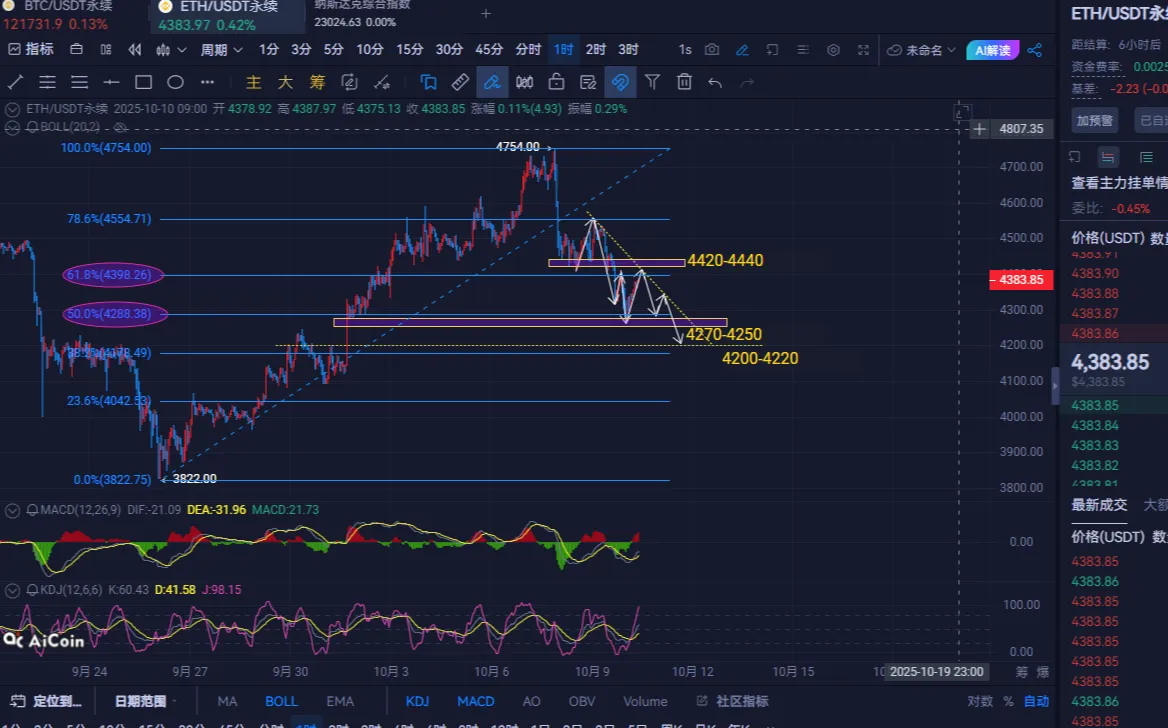Select the trend line drawing tool

tap(16, 82)
